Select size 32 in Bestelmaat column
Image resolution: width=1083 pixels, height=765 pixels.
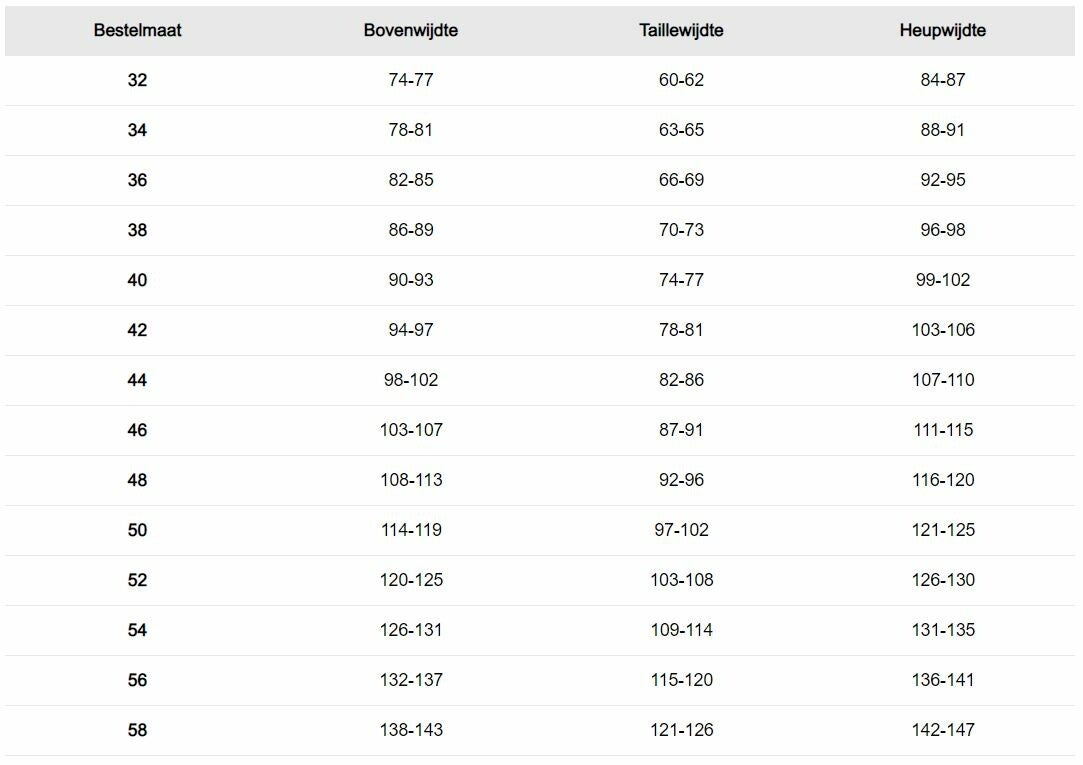[137, 80]
